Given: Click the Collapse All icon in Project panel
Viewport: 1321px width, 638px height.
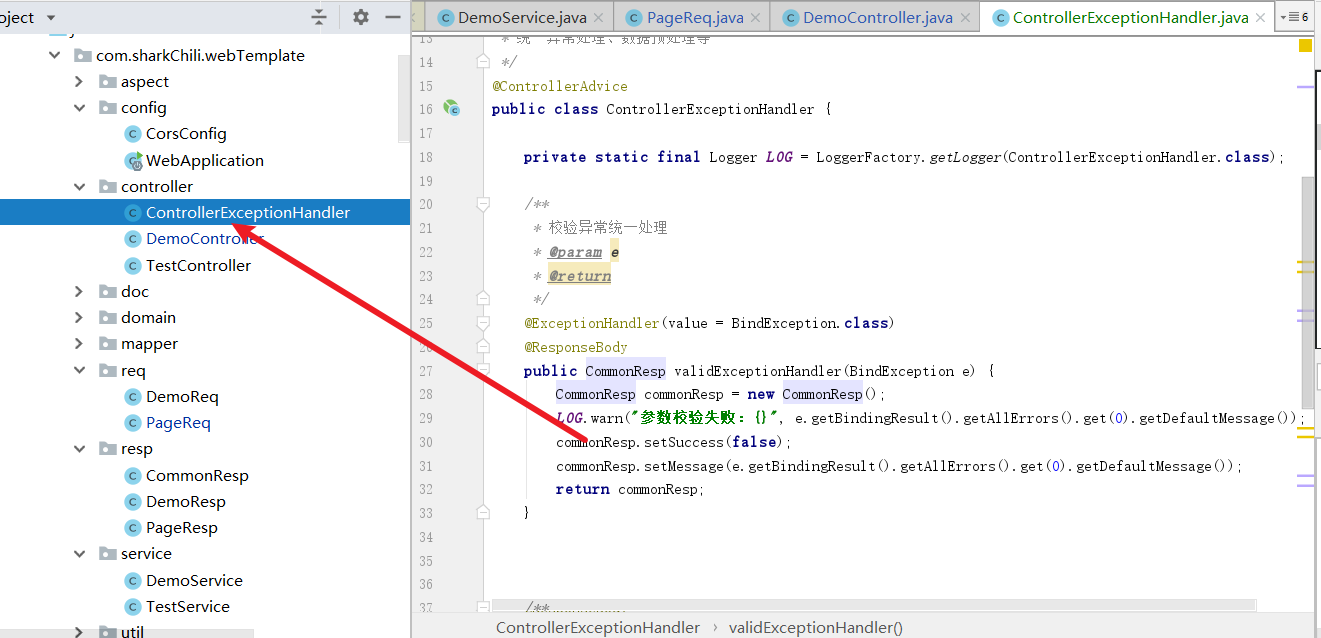Looking at the screenshot, I should 319,17.
